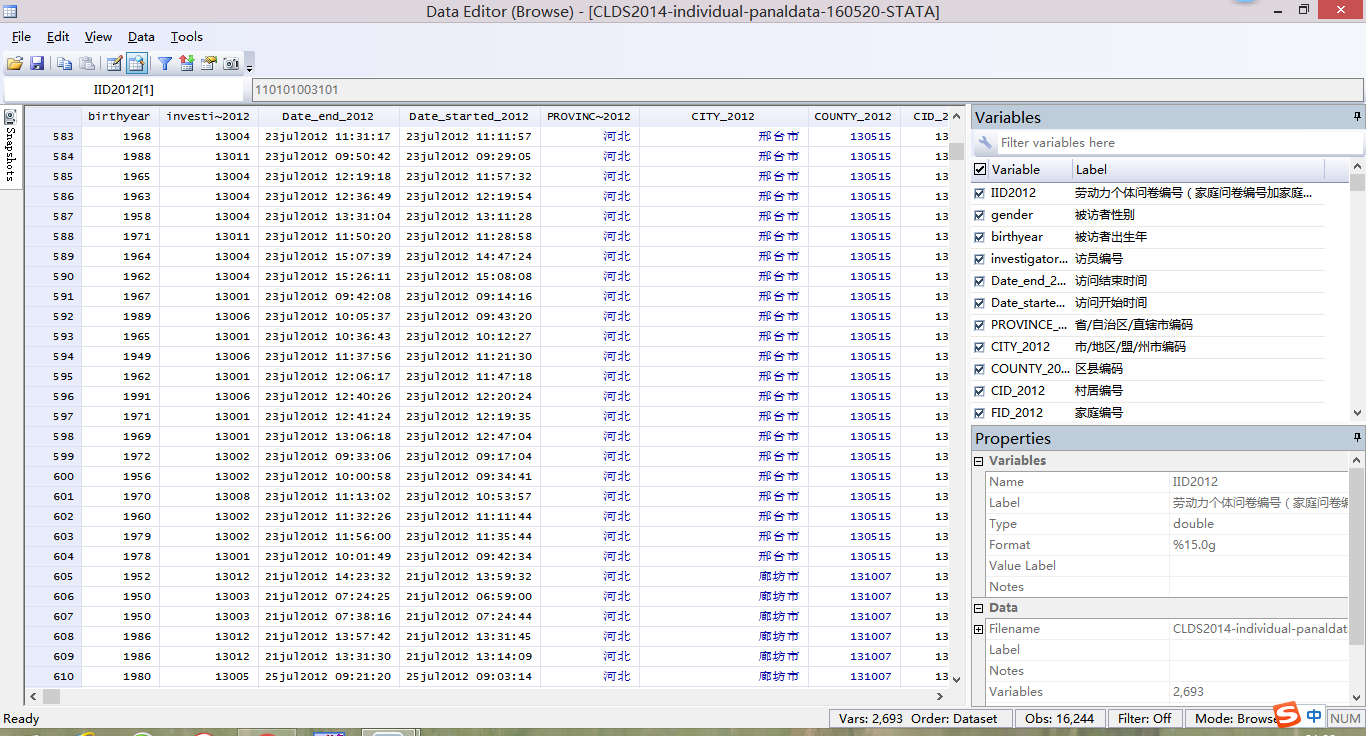Open the Tools menu
1366x736 pixels.
click(186, 37)
